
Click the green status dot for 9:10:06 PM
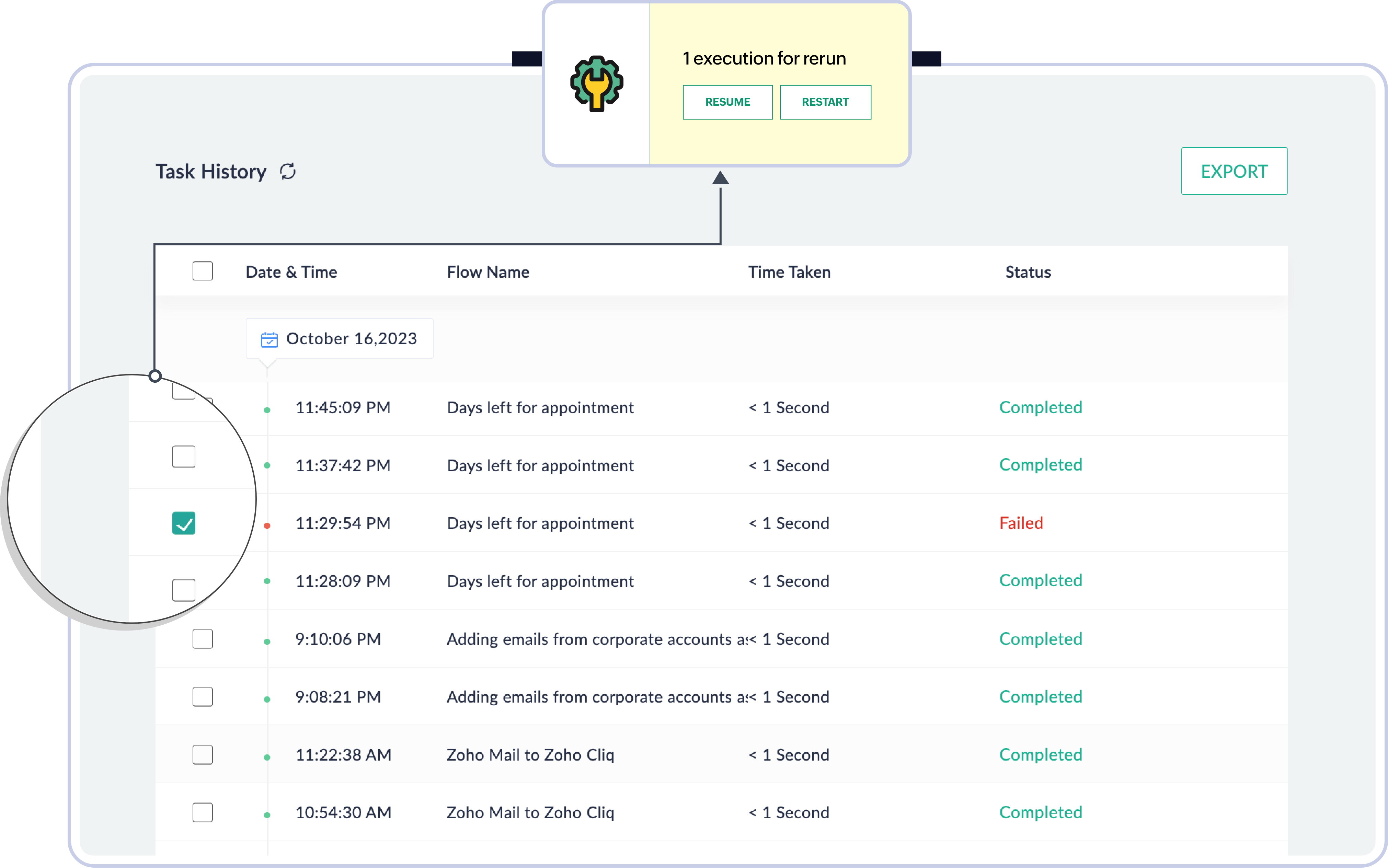click(267, 641)
